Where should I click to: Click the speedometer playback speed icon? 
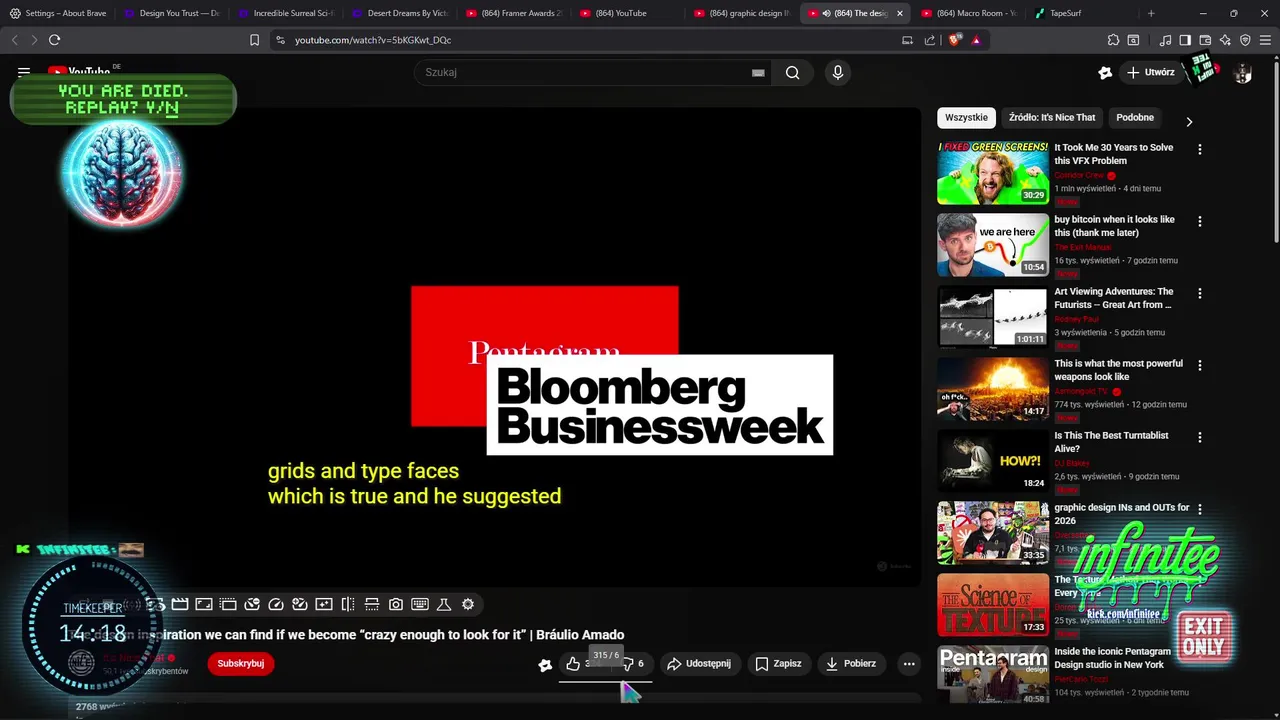tap(276, 604)
